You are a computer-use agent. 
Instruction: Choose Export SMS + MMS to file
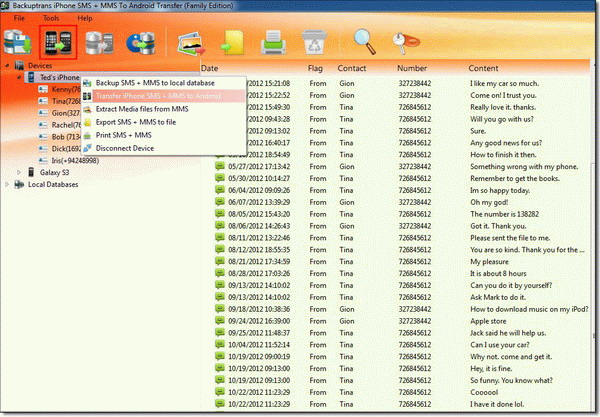pos(164,122)
